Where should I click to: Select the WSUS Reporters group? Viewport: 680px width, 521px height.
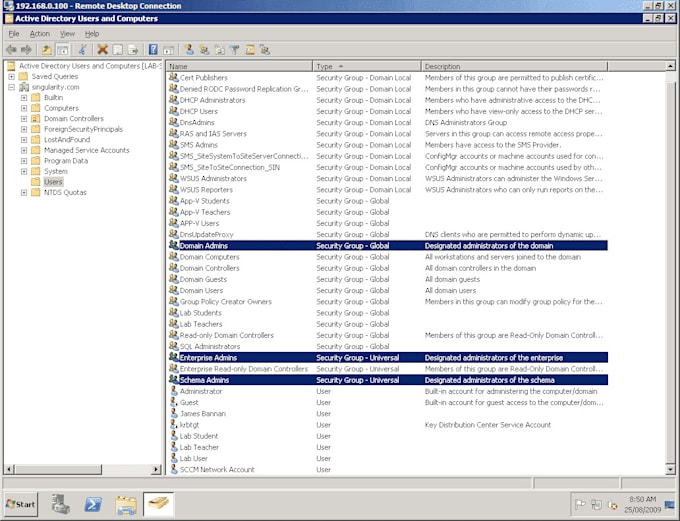(x=206, y=190)
